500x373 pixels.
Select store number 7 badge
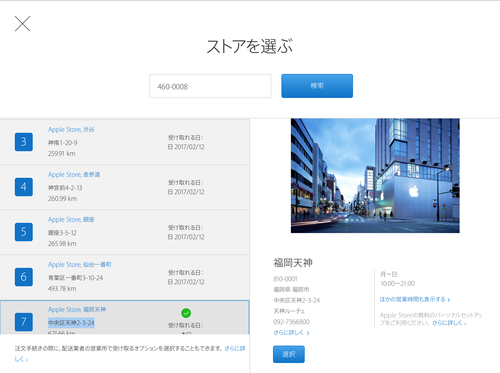click(24, 322)
